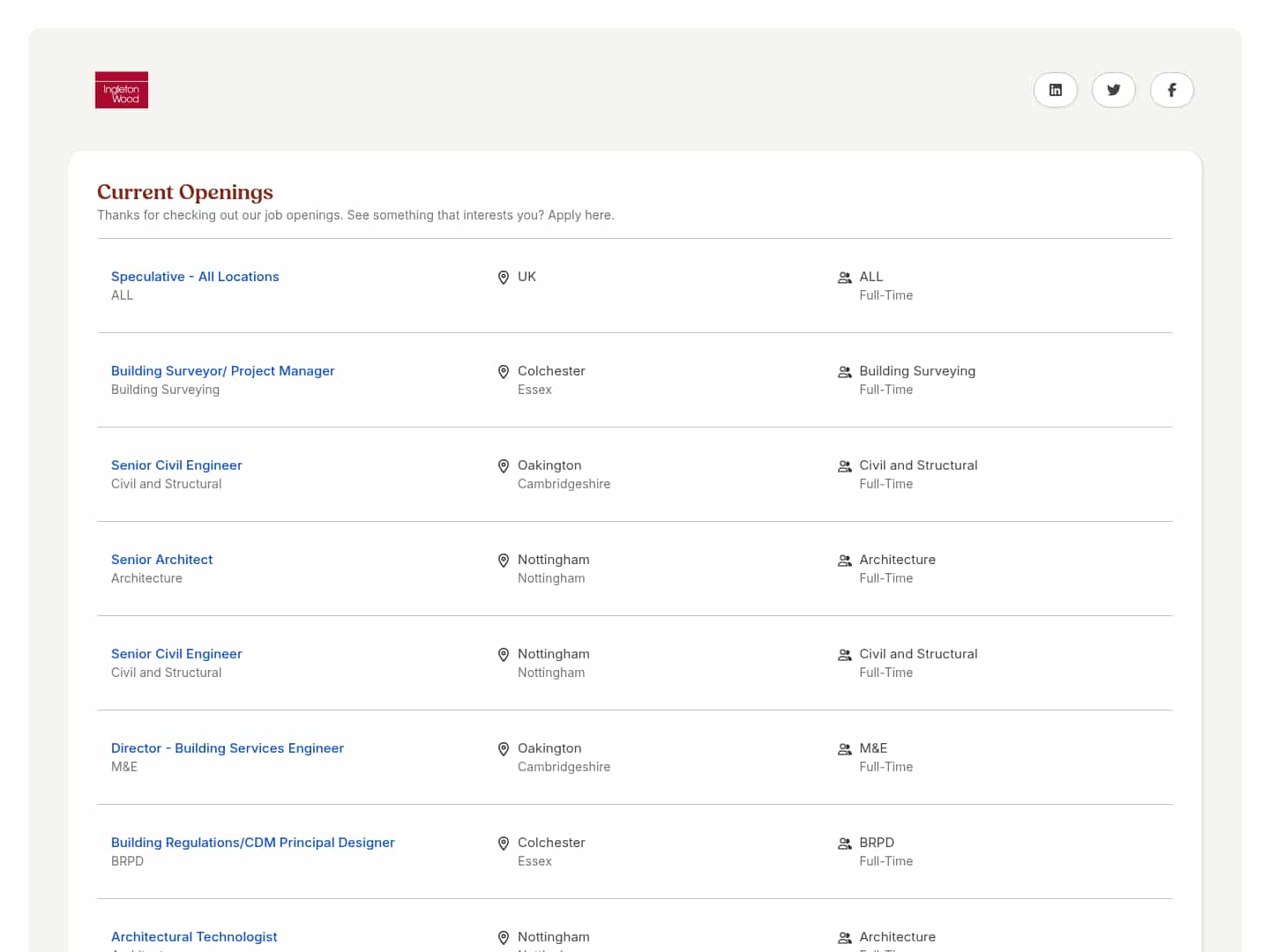Open the Oakington Senior Civil Engineer job
1270x952 pixels.
176,465
